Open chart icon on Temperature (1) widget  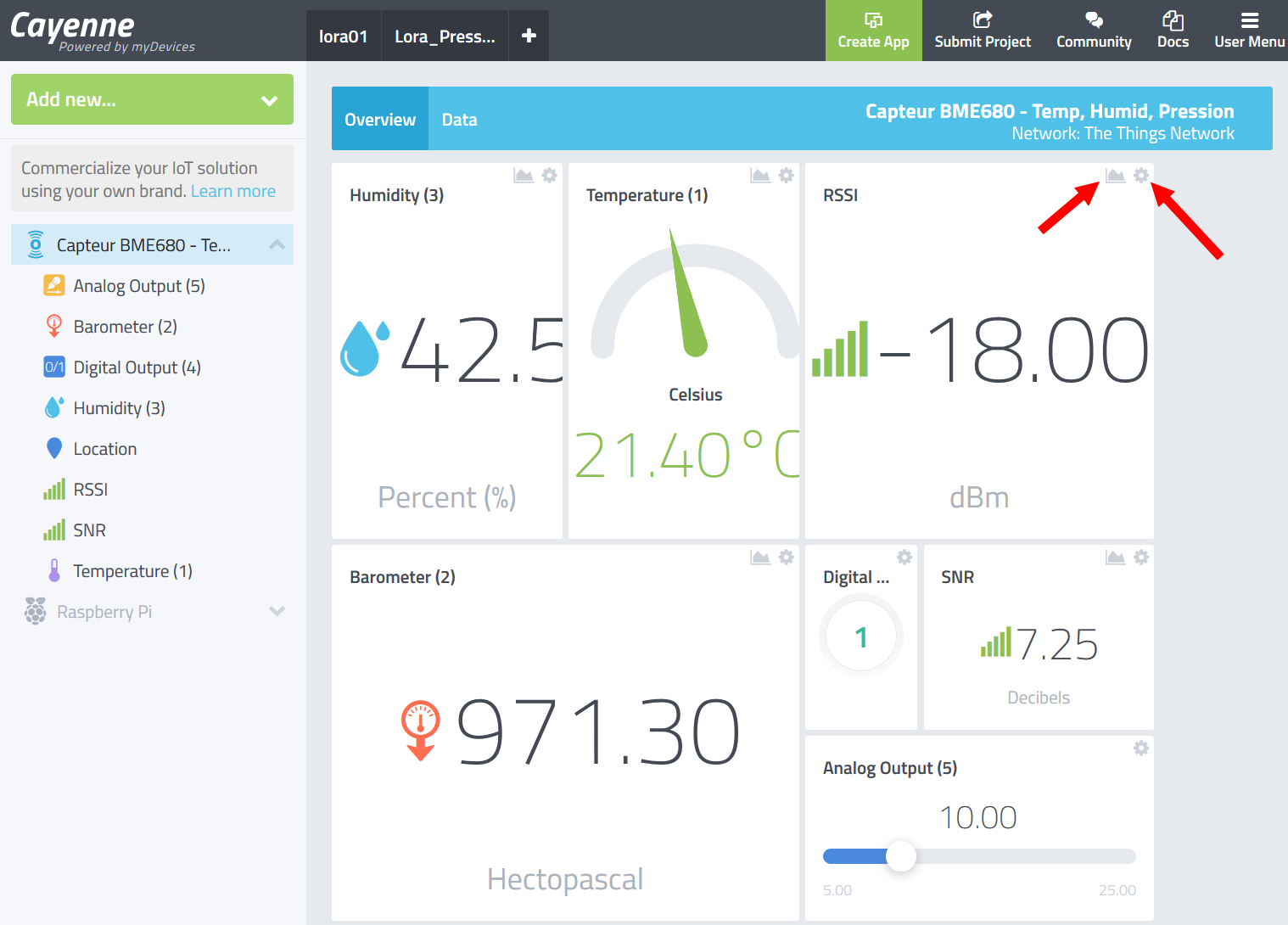click(760, 175)
